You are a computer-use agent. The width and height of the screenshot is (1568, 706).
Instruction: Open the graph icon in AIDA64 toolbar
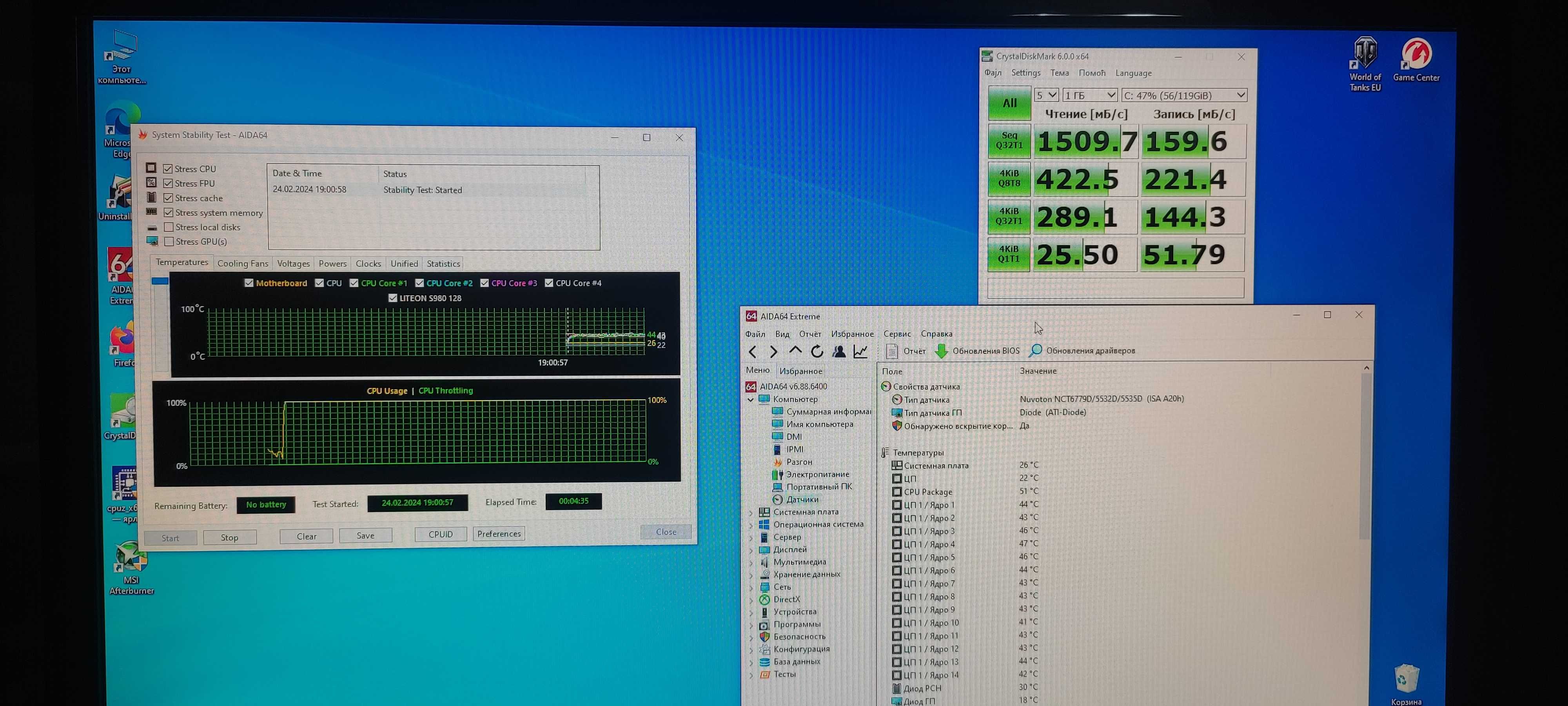click(861, 351)
